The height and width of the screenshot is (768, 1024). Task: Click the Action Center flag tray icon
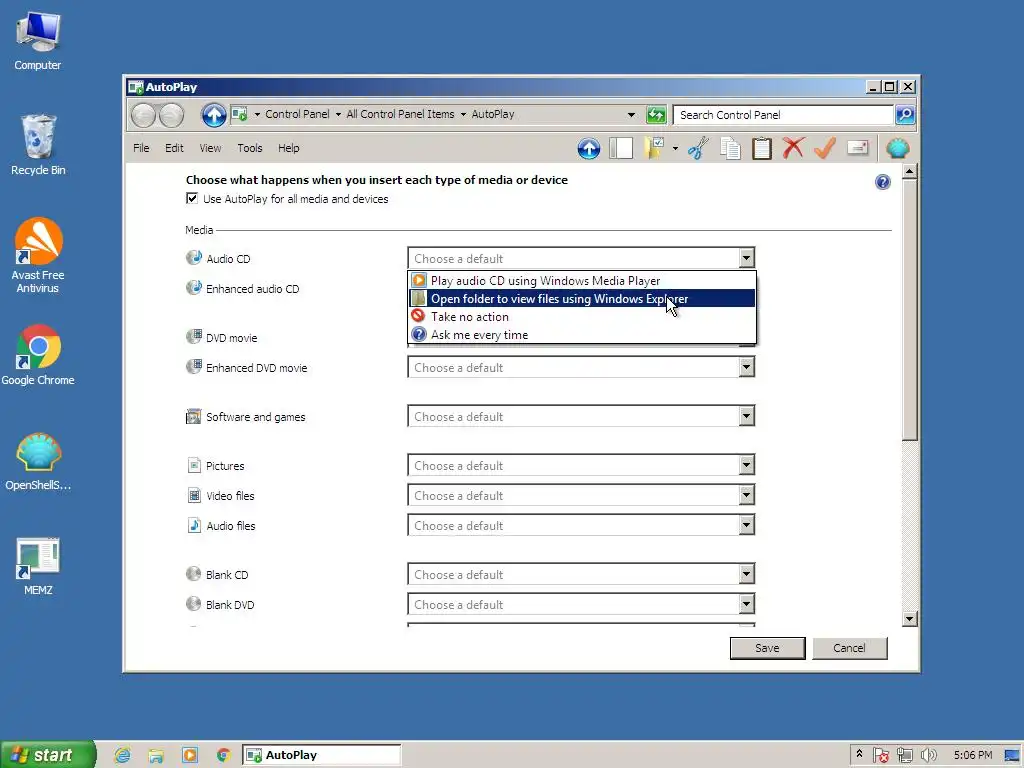tap(880, 755)
